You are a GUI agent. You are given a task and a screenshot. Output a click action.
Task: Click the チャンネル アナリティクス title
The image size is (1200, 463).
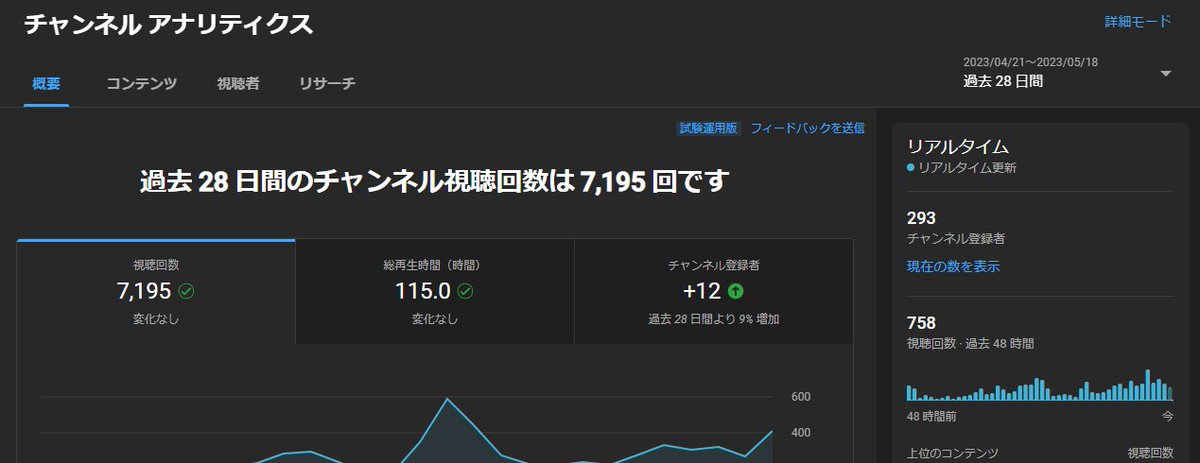[x=168, y=25]
